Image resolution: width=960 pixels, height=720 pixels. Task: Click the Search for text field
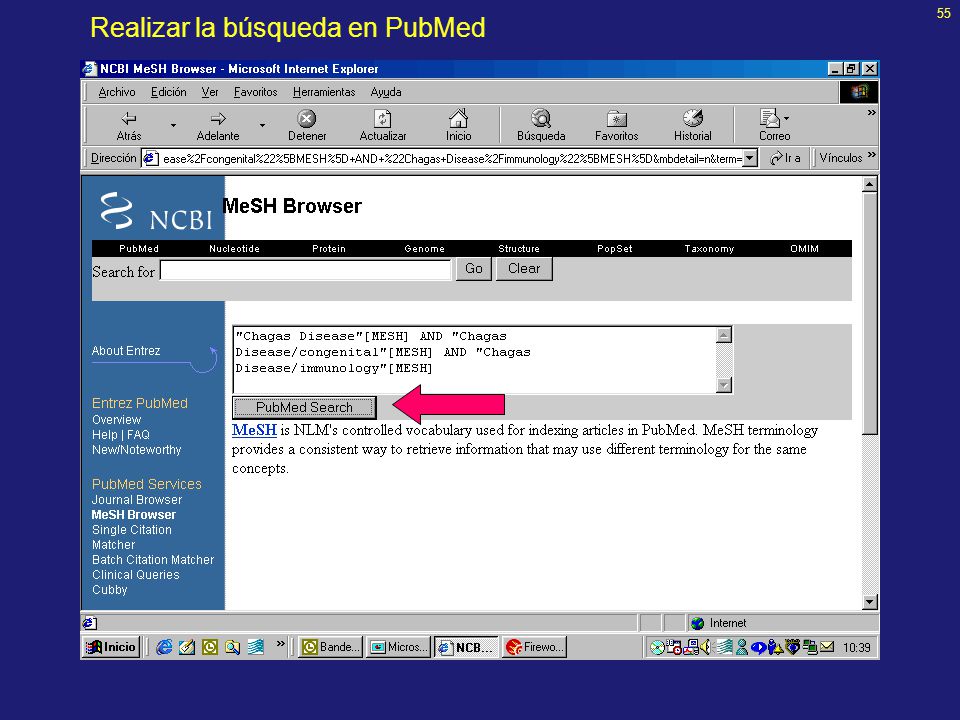(306, 270)
